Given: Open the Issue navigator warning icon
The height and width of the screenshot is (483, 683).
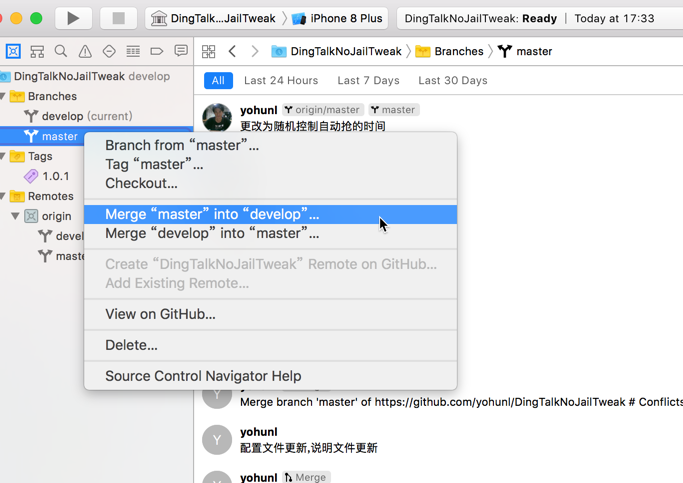Looking at the screenshot, I should 85,51.
